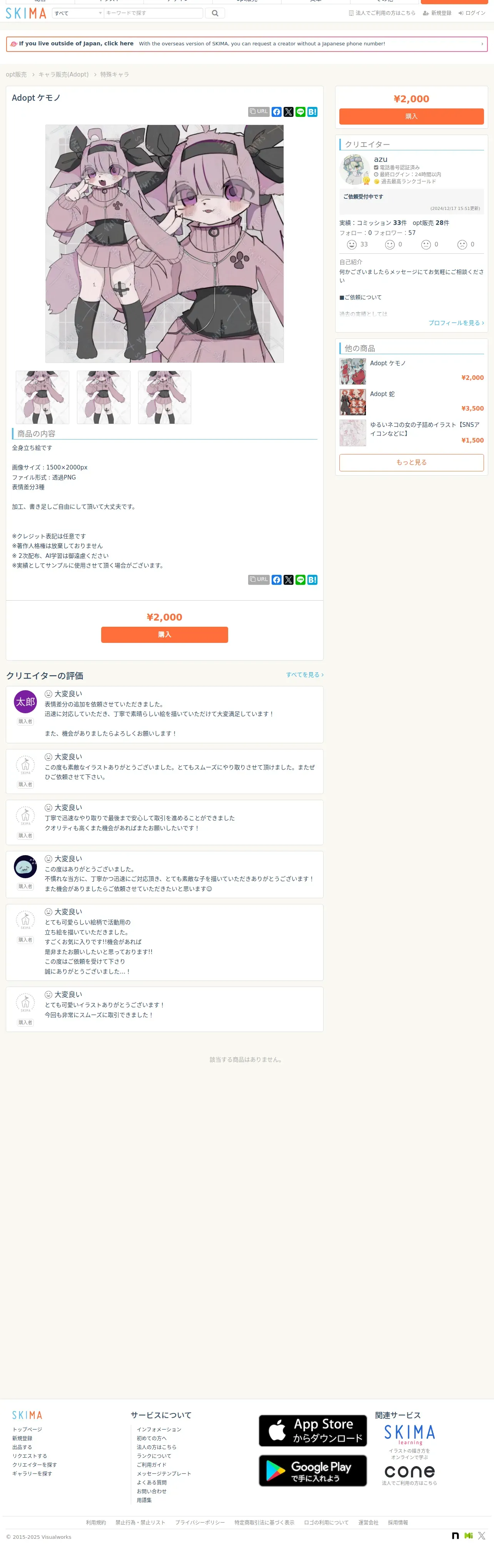
Task: Open 利用規約 in bottom menu
Action: pos(96,1523)
